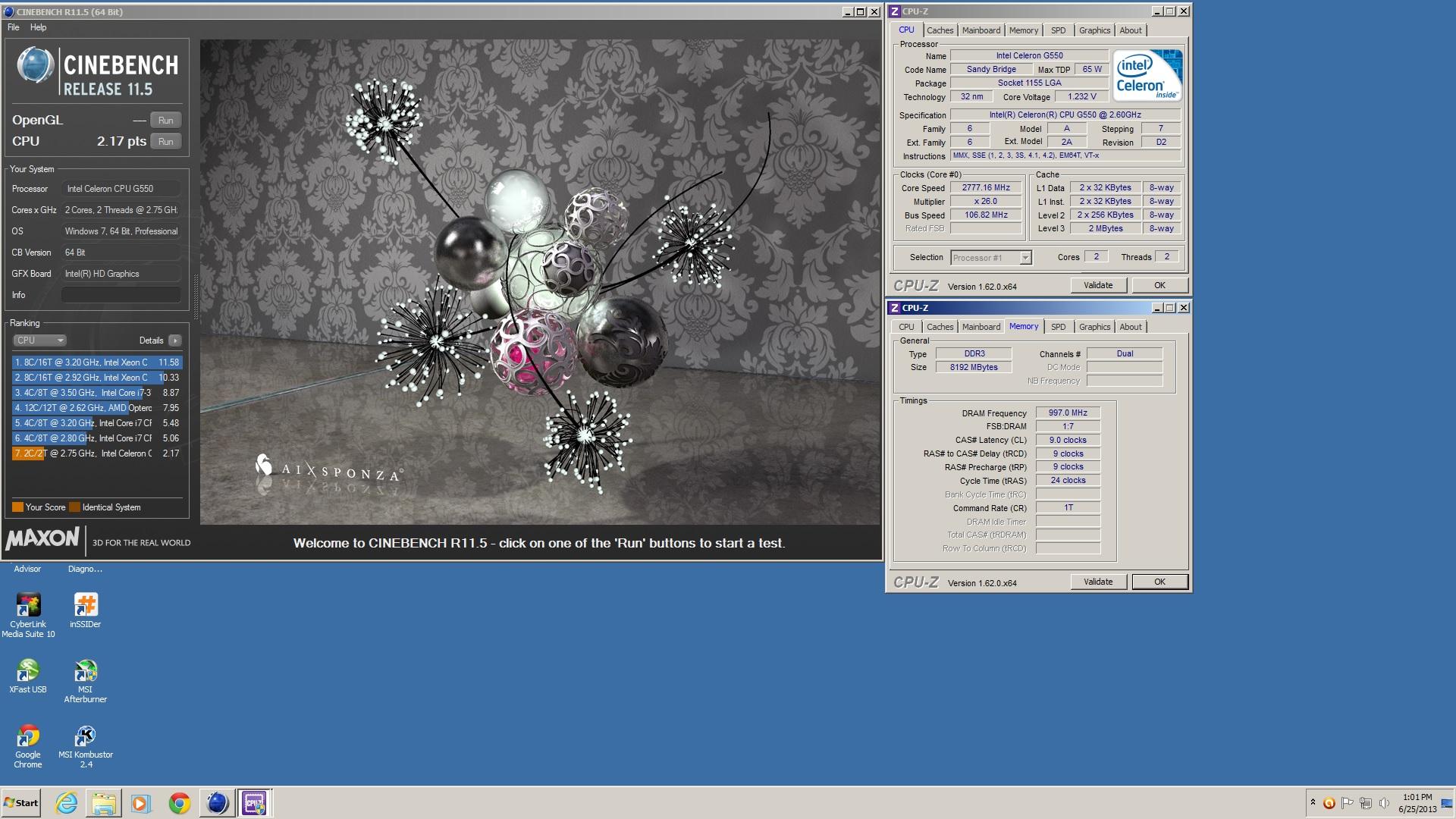1456x819 pixels.
Task: Select the Memory tab in top CPU-Z window
Action: [1024, 30]
